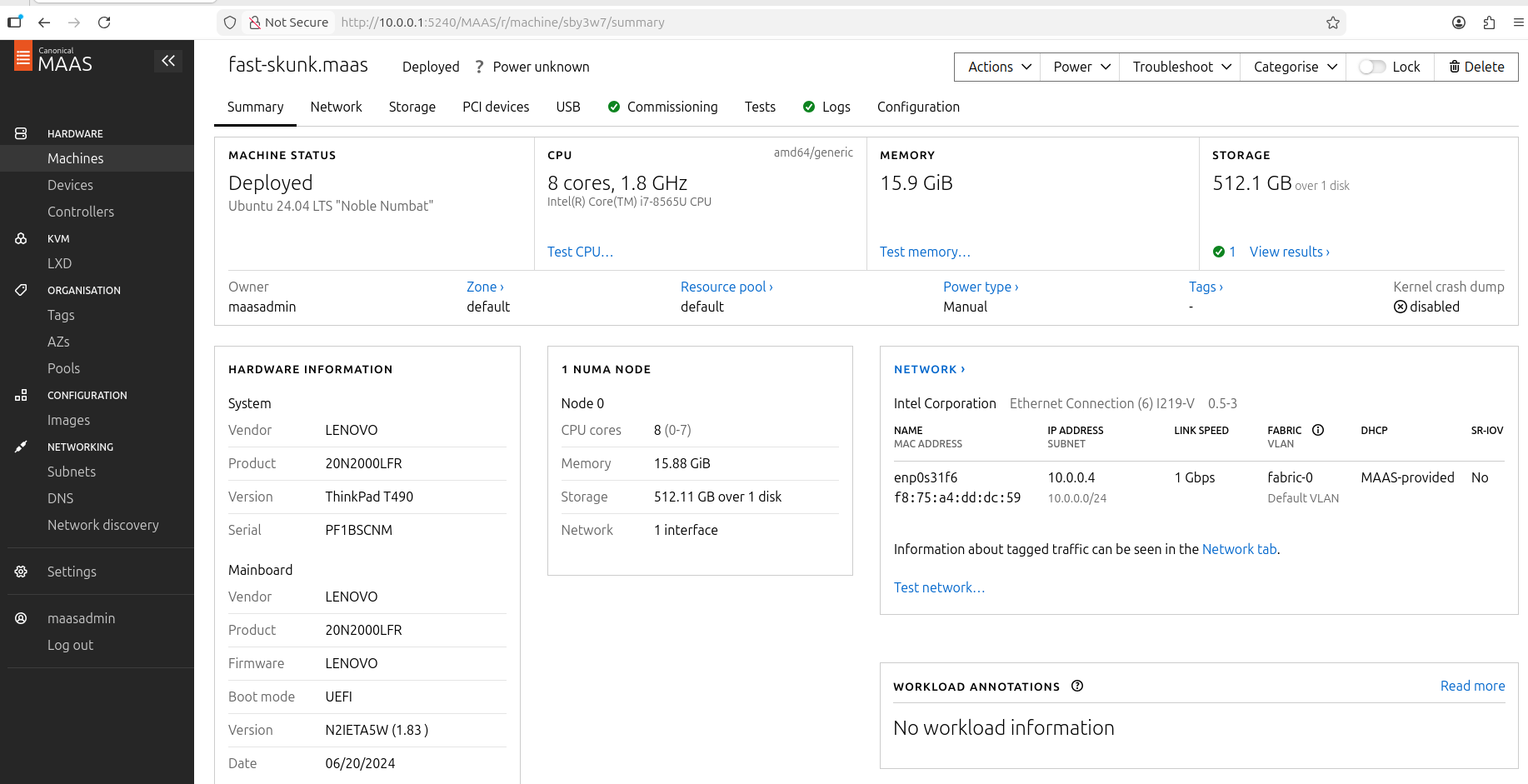The image size is (1528, 784).
Task: Open the Troubleshoot dropdown
Action: pos(1181,67)
